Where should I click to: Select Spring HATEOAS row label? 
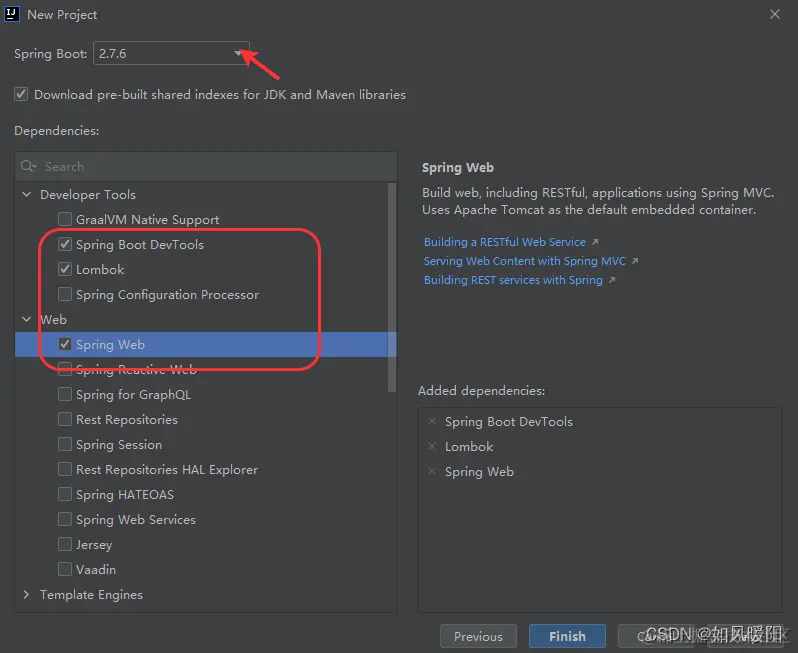click(x=125, y=495)
